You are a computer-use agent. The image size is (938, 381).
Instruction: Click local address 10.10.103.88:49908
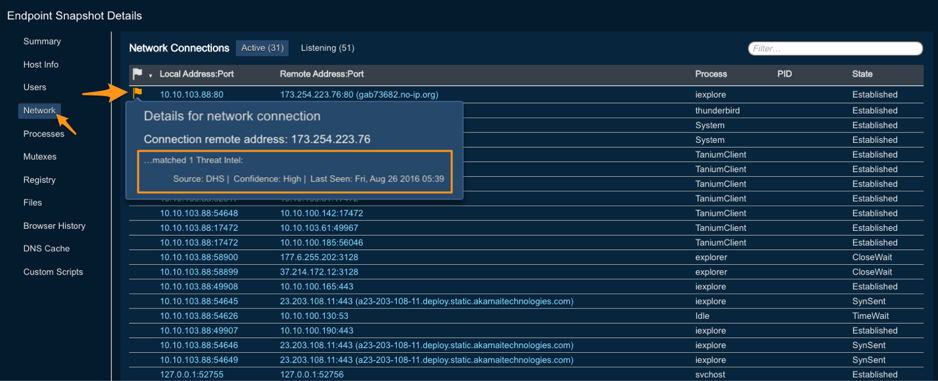[x=199, y=286]
